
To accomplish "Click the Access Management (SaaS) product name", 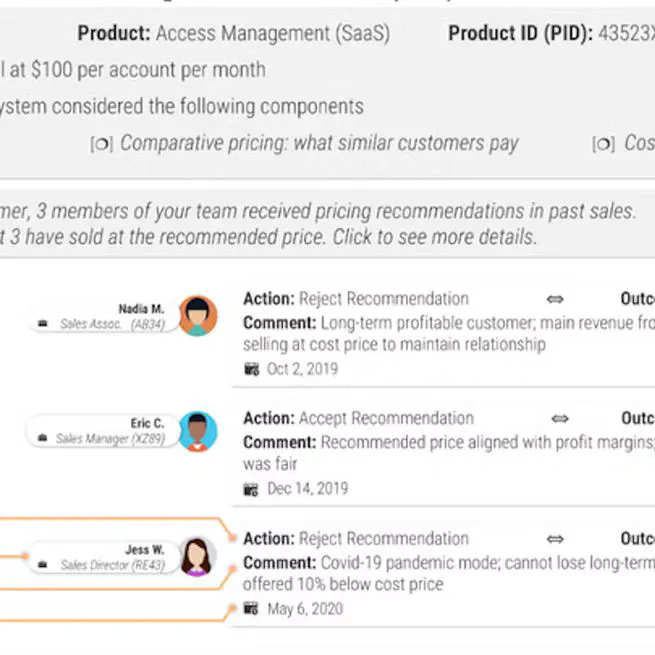I will 272,34.
